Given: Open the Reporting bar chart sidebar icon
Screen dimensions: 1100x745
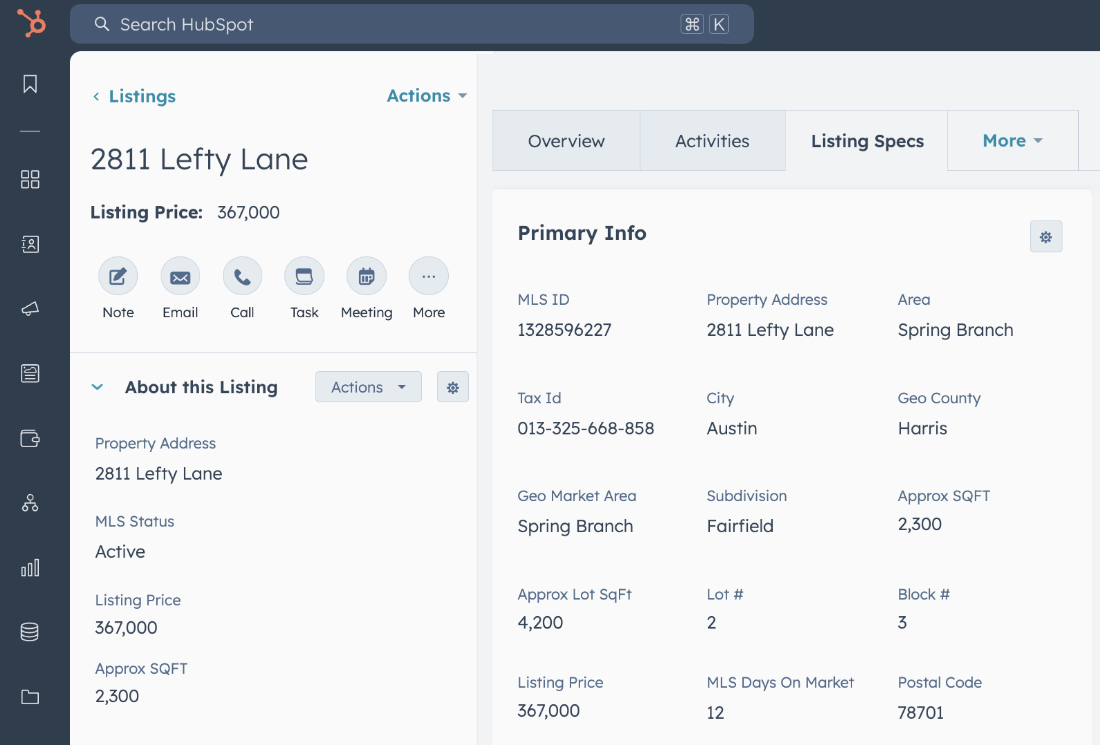Looking at the screenshot, I should click(x=30, y=568).
